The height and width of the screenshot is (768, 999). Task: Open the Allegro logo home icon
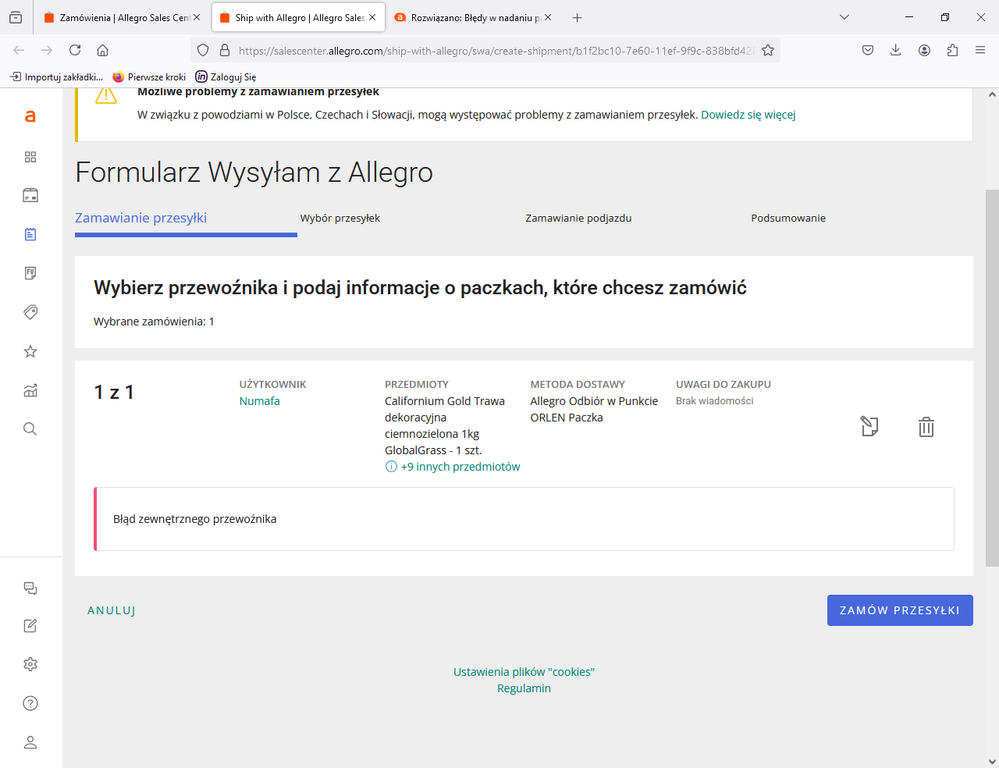point(30,117)
